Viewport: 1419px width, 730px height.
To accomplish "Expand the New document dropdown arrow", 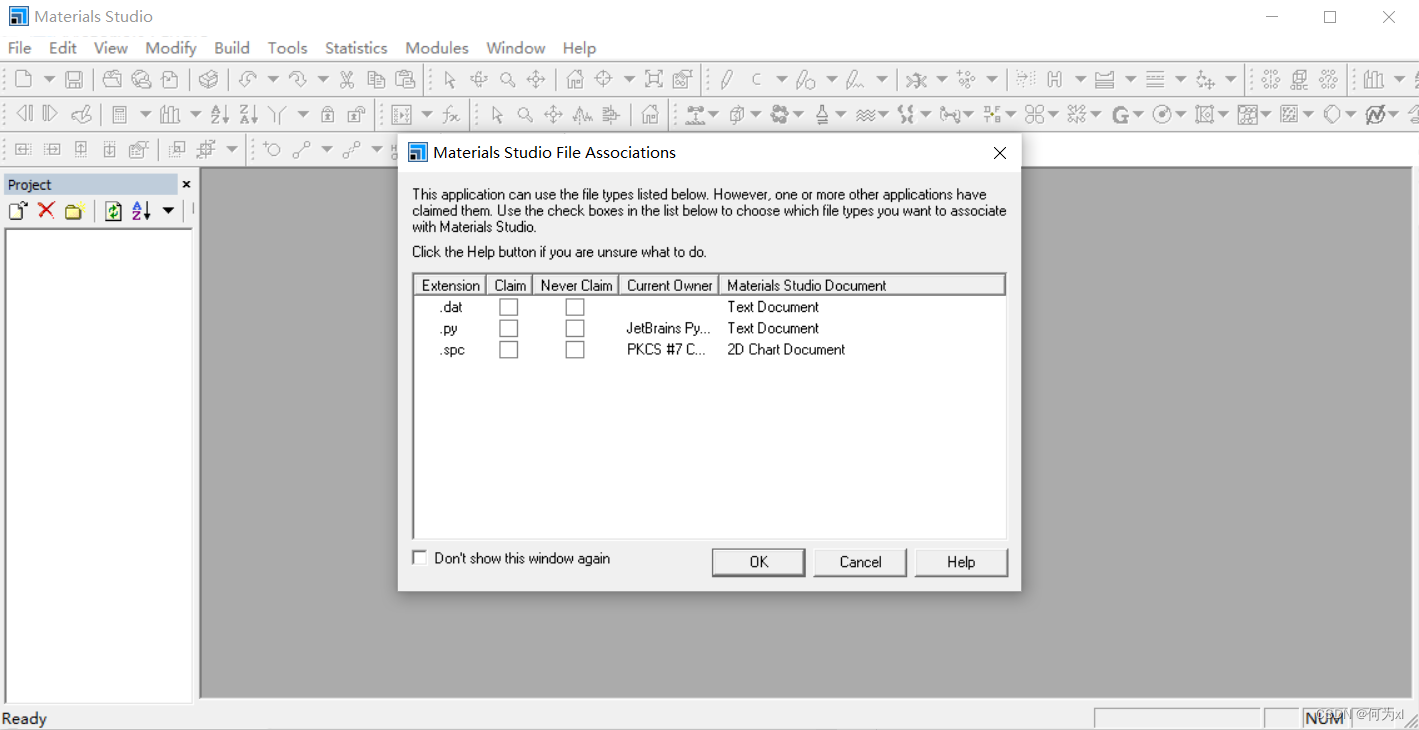I will 48,79.
